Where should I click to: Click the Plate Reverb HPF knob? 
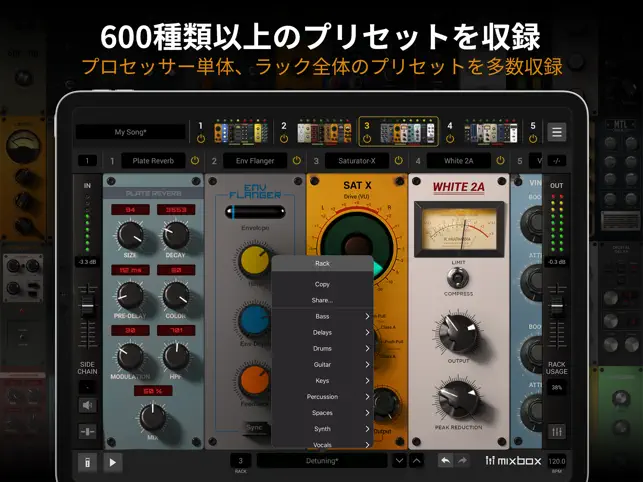tap(176, 357)
